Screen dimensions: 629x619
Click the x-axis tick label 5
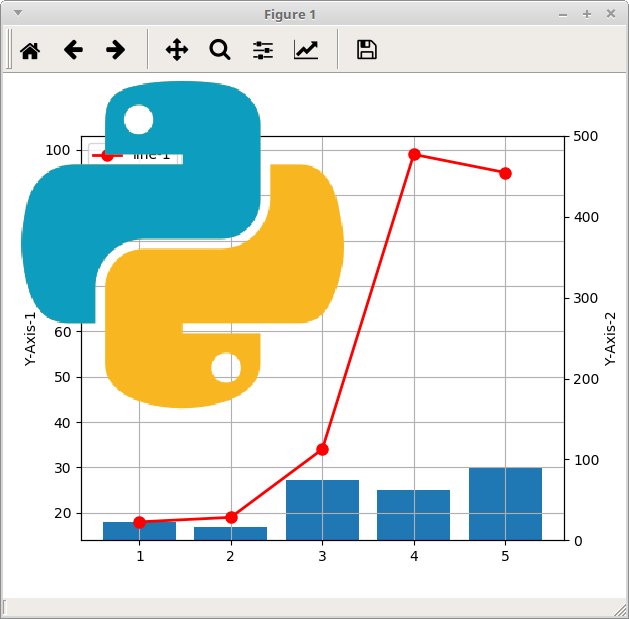point(505,556)
